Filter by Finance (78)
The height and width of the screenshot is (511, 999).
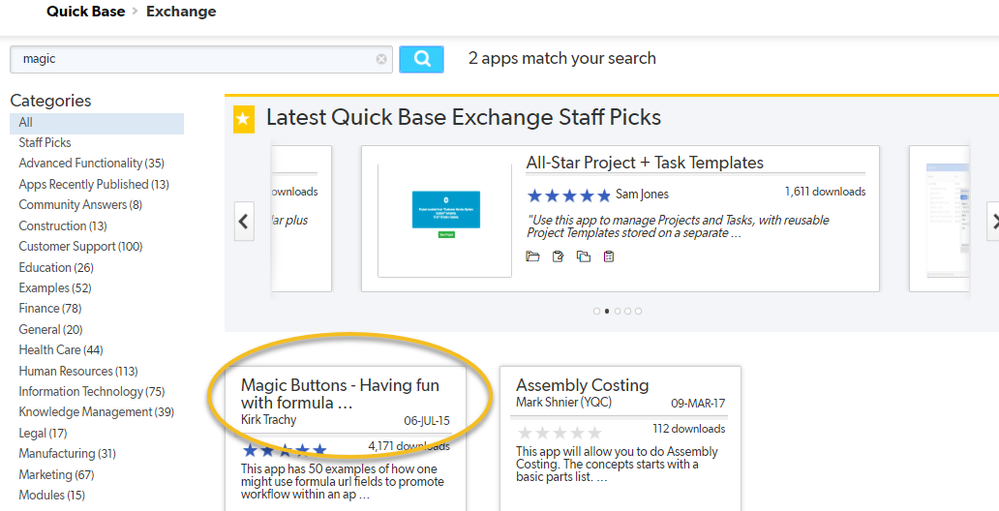point(50,309)
